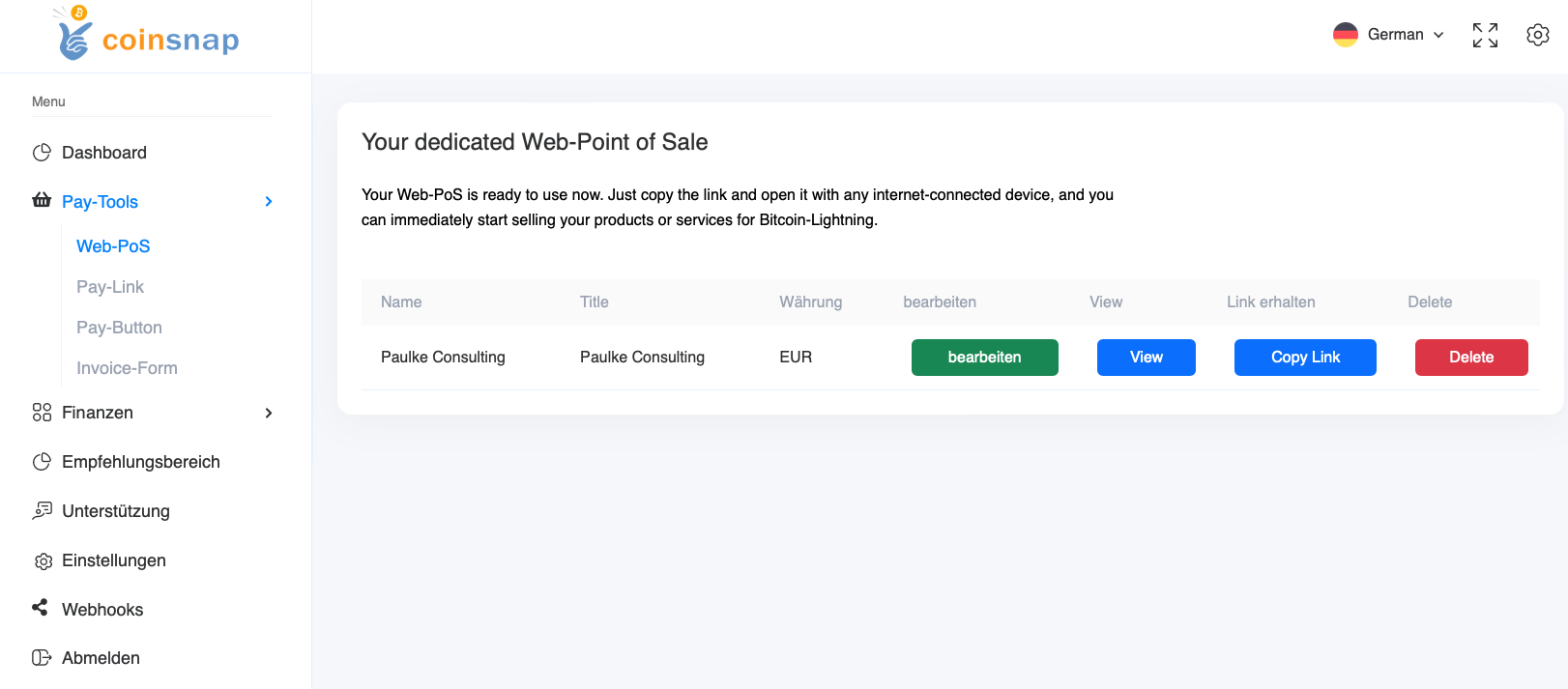Delete the Paulke Consulting Web-PoS
Image resolution: width=1568 pixels, height=689 pixels.
point(1470,358)
